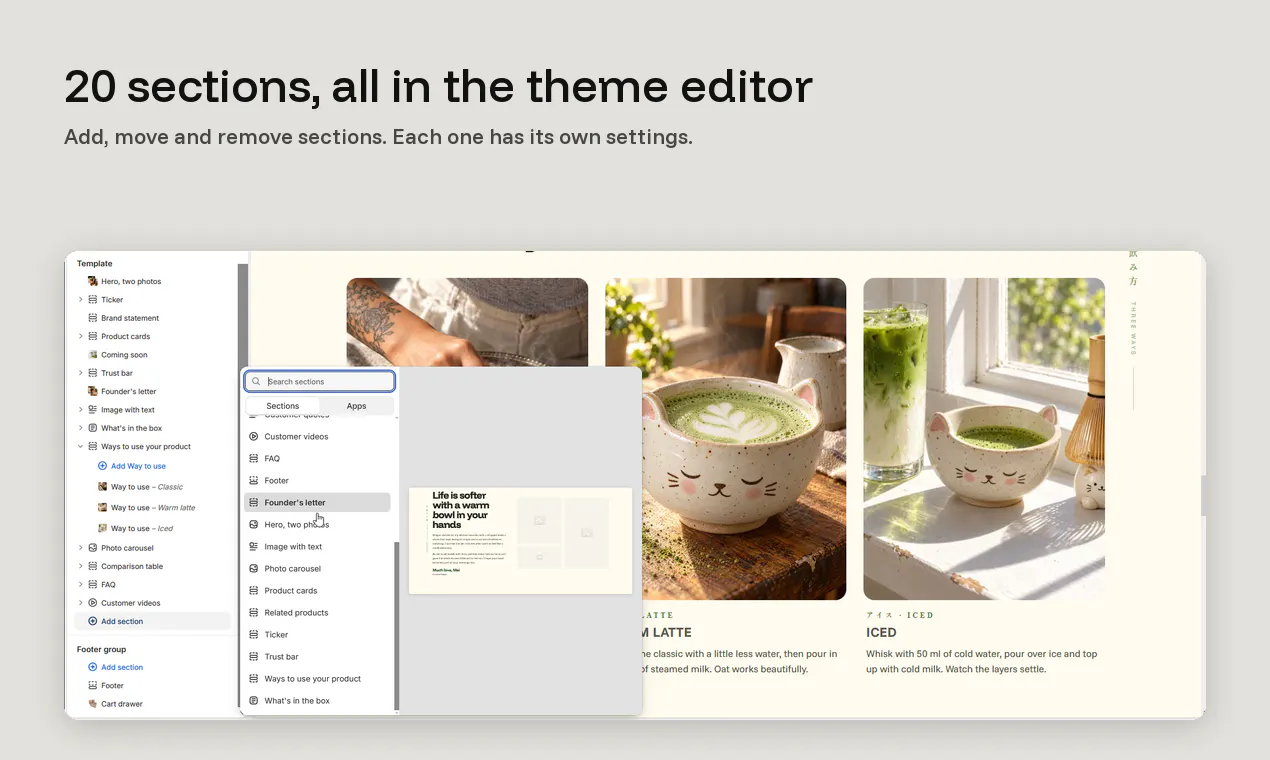
Task: Expand the Ticker section in Template sidebar
Action: [x=81, y=300]
